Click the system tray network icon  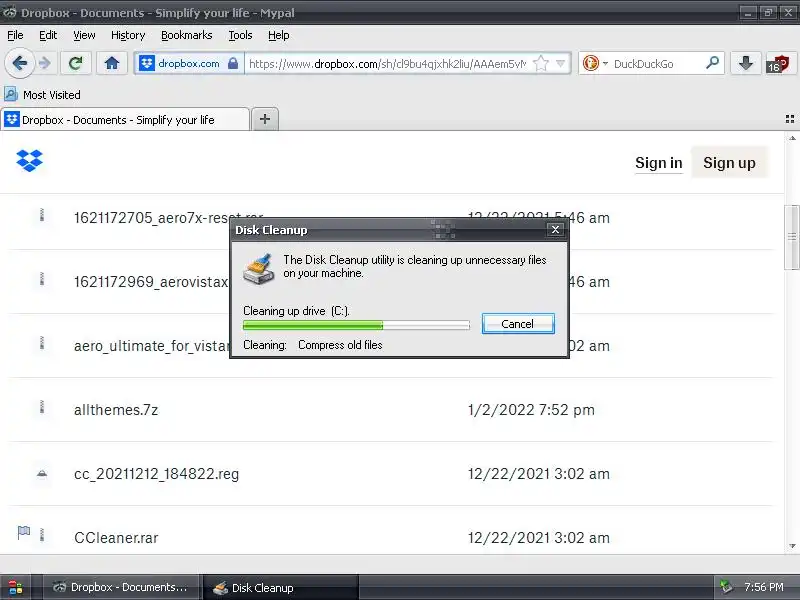coord(726,587)
